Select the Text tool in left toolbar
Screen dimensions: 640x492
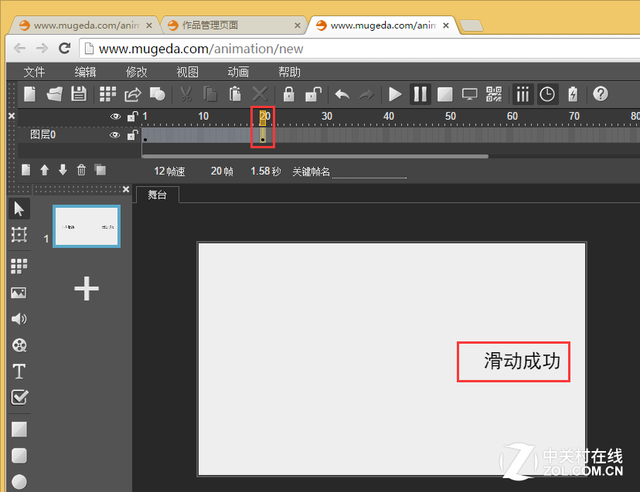click(19, 371)
